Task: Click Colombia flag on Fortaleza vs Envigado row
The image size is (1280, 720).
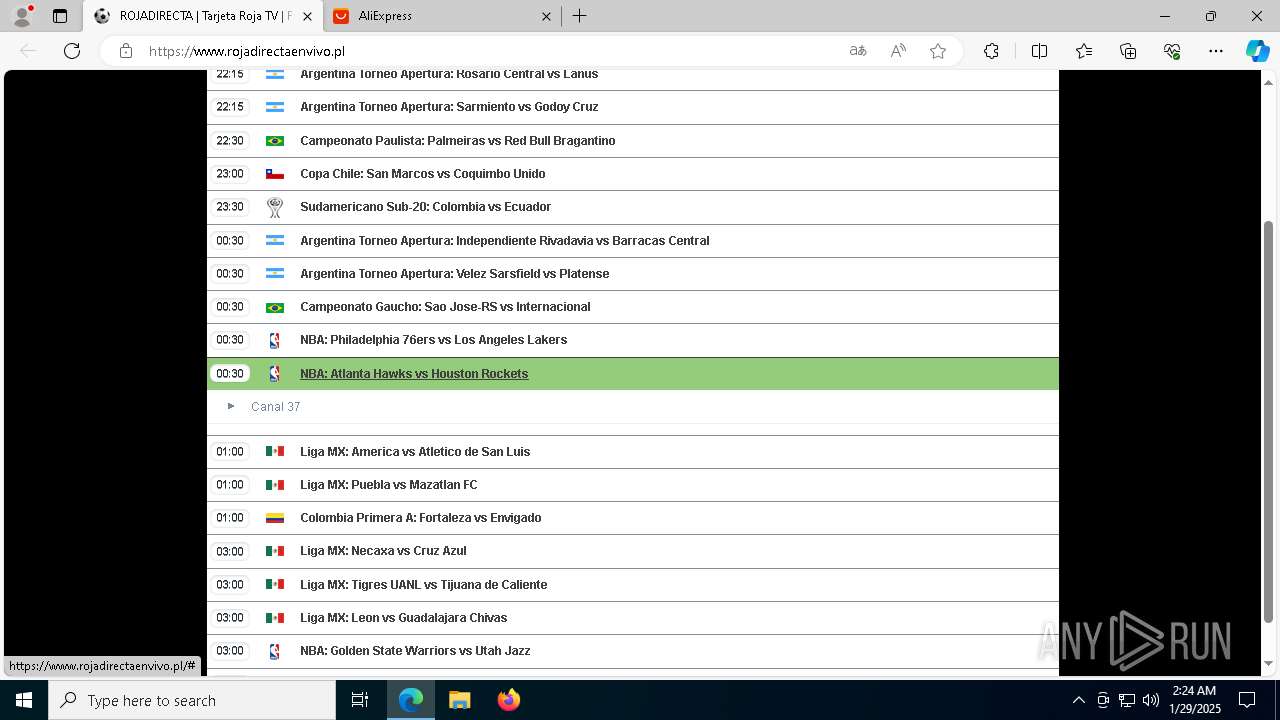Action: (274, 518)
